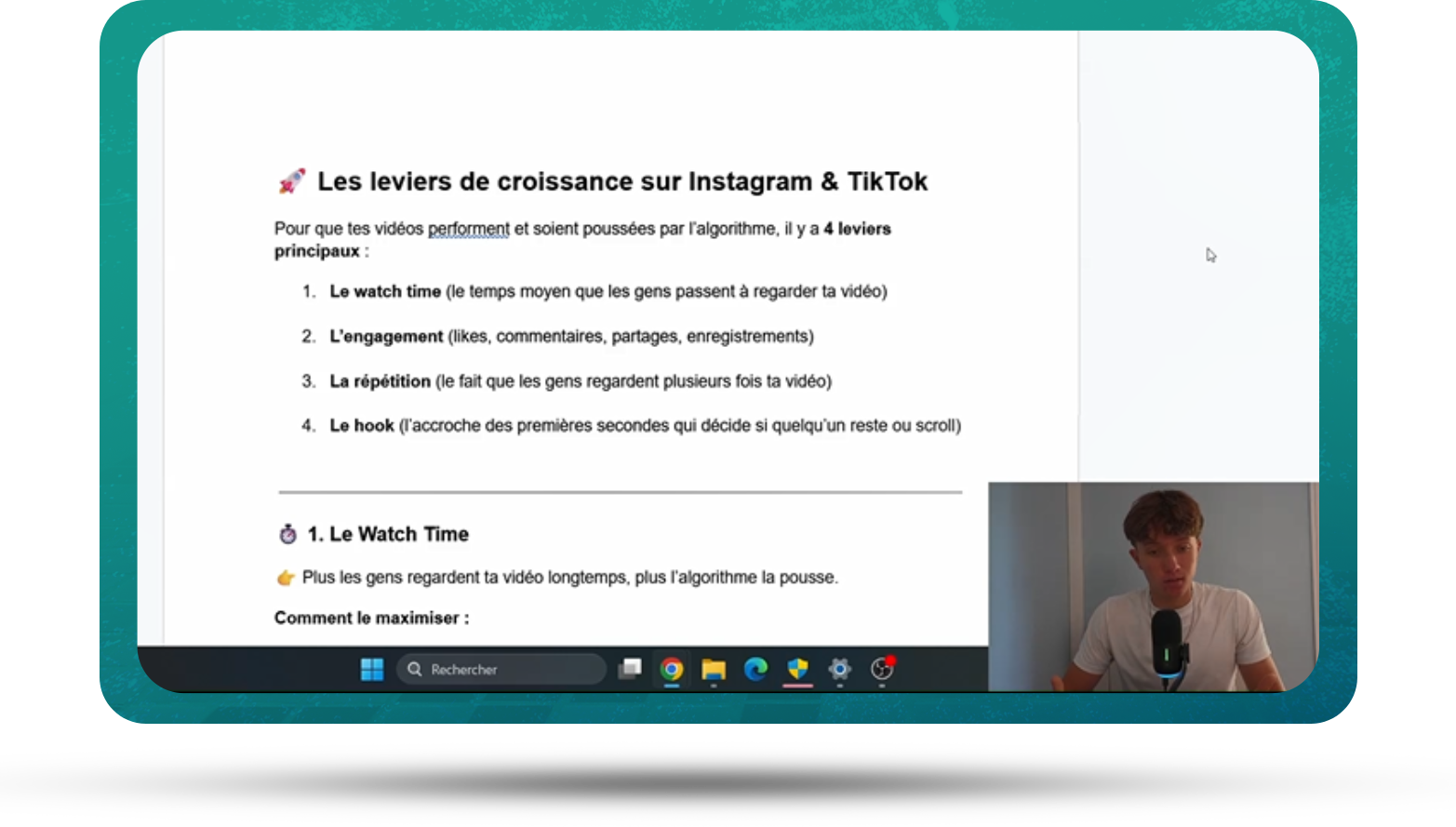
Task: Switch to Google Chrome in the taskbar
Action: (672, 669)
